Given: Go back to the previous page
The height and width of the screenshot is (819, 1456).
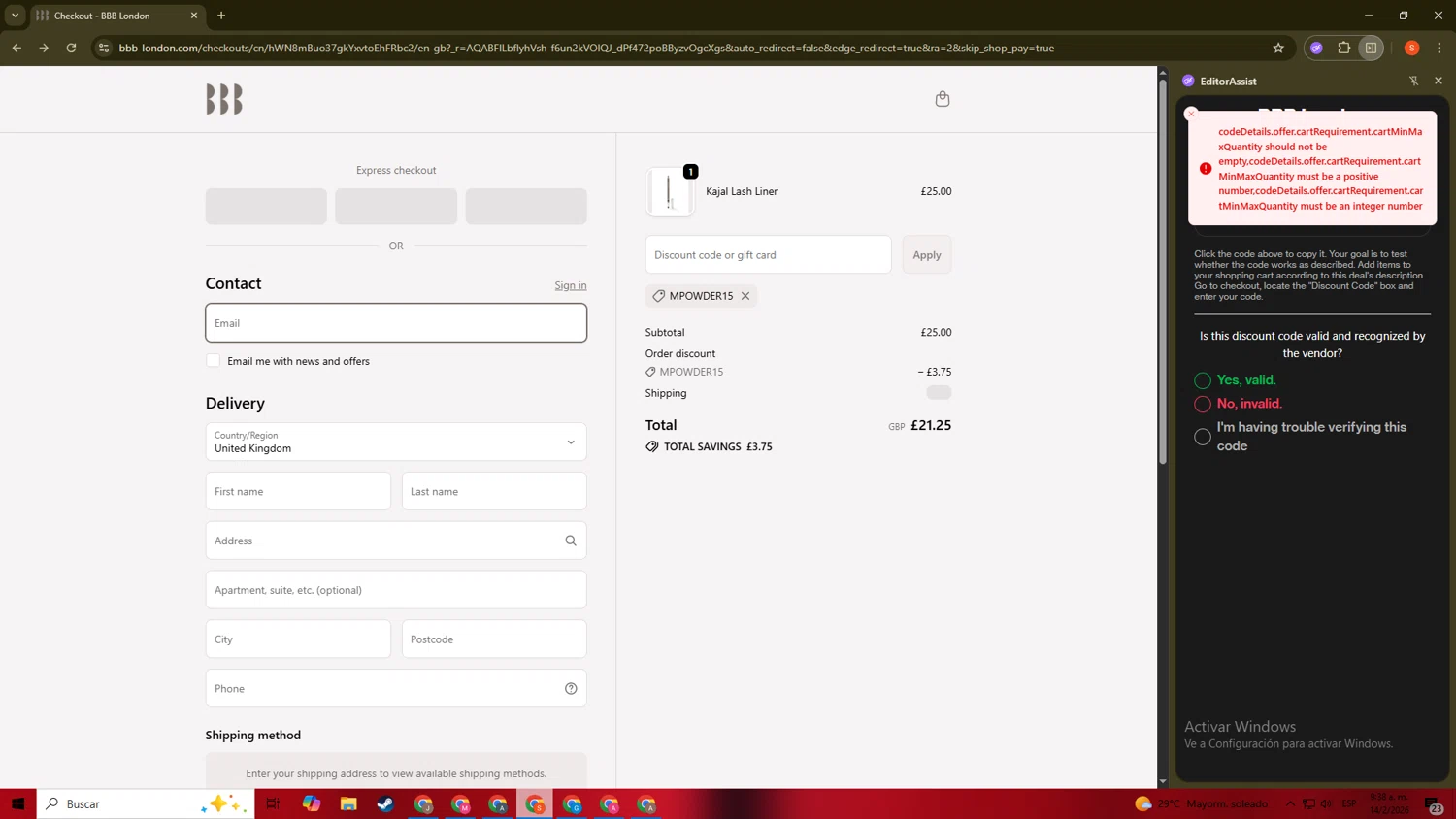Looking at the screenshot, I should click(17, 48).
